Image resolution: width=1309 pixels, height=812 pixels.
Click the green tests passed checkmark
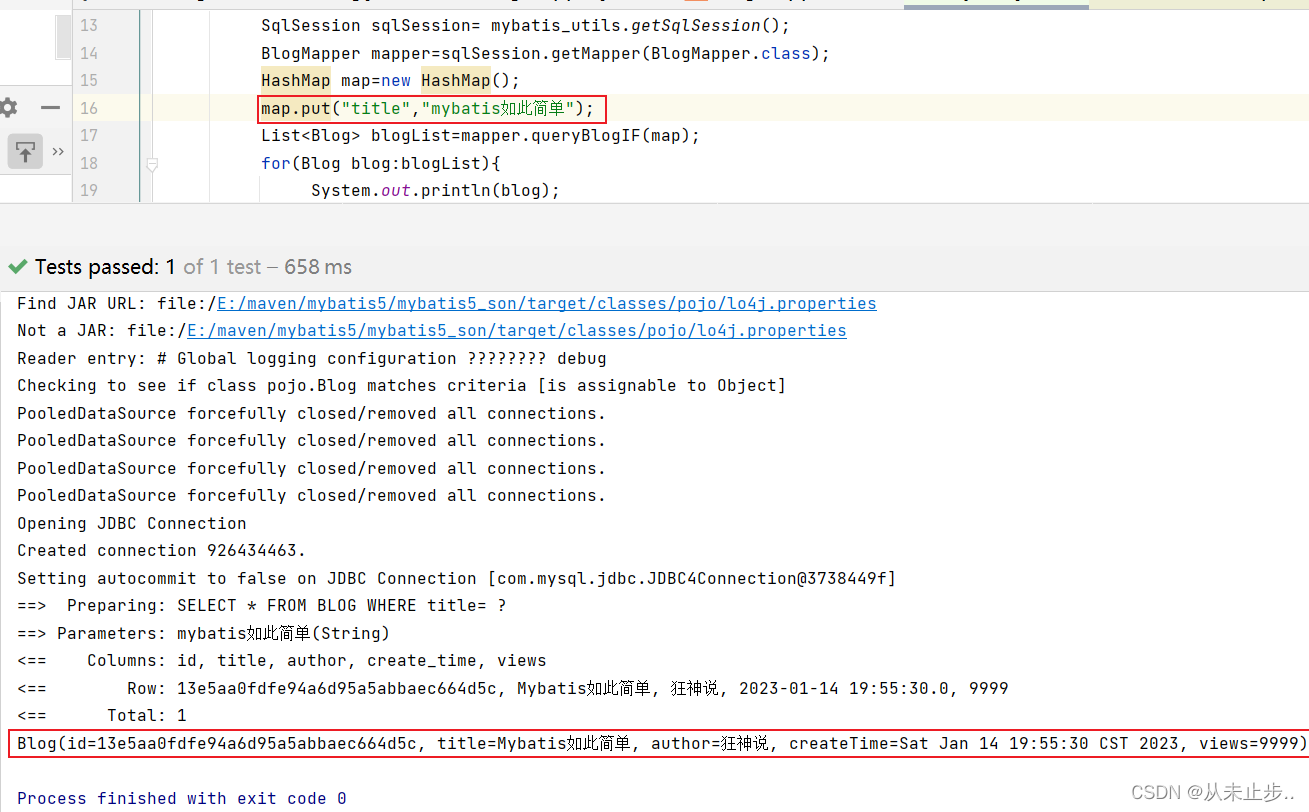[x=18, y=267]
